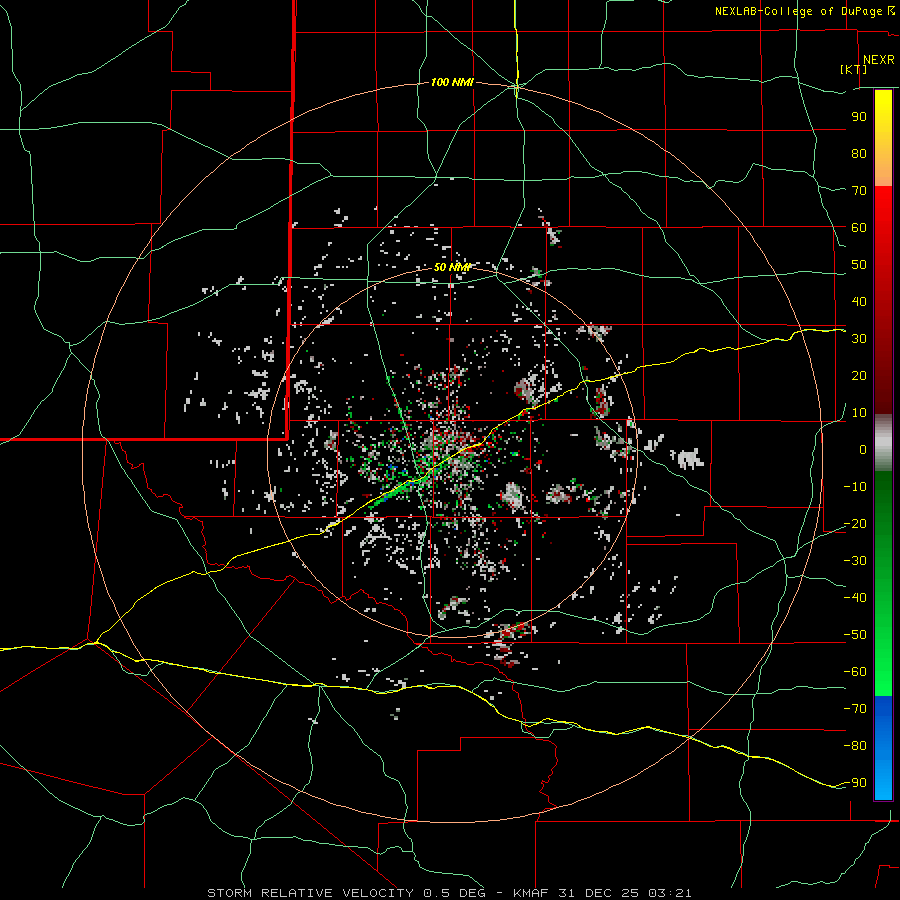Click the -20 value on velocity scale

coord(855,523)
